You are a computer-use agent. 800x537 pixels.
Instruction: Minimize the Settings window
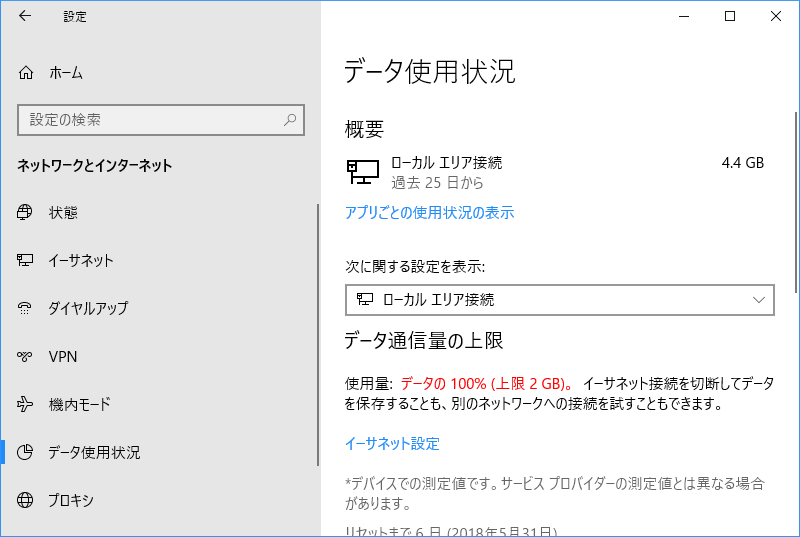[684, 16]
